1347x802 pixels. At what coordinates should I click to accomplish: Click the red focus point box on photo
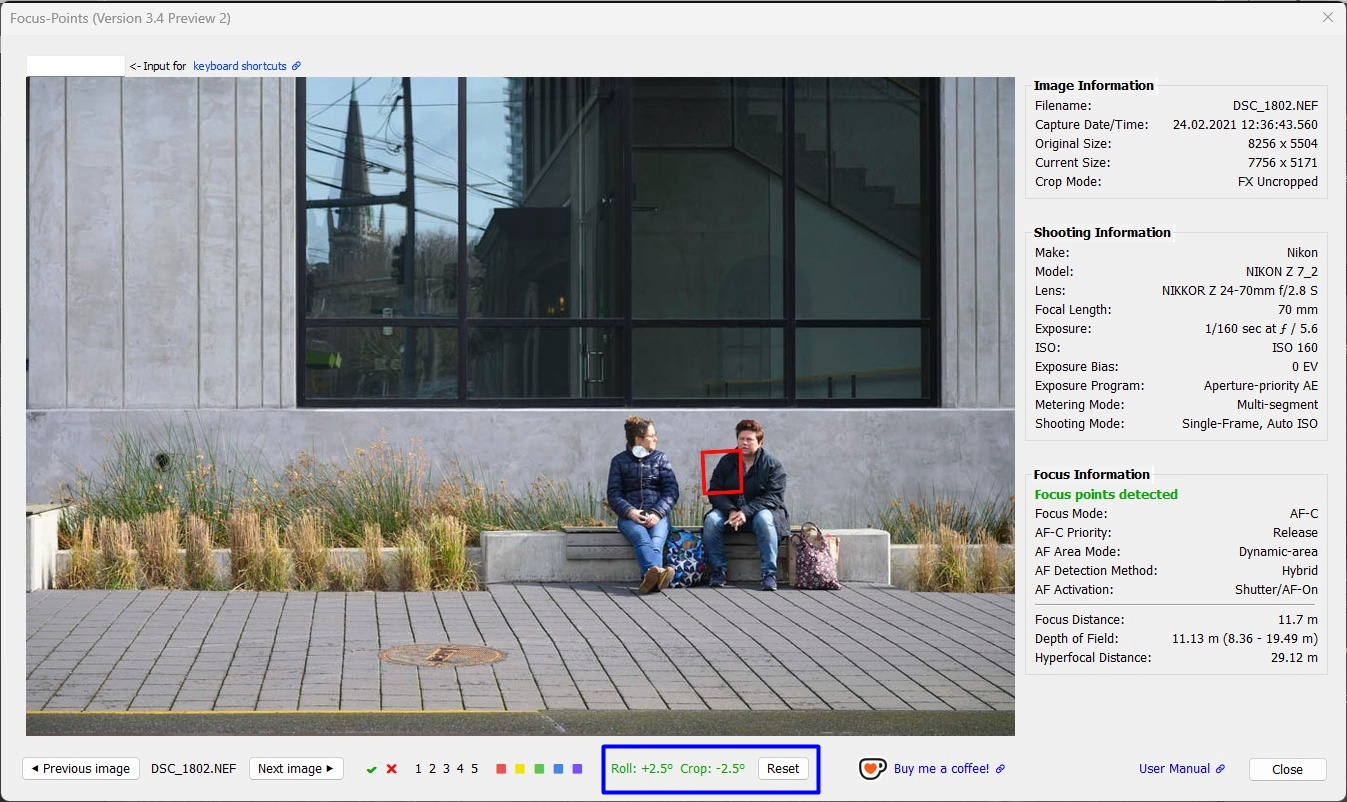tap(722, 472)
